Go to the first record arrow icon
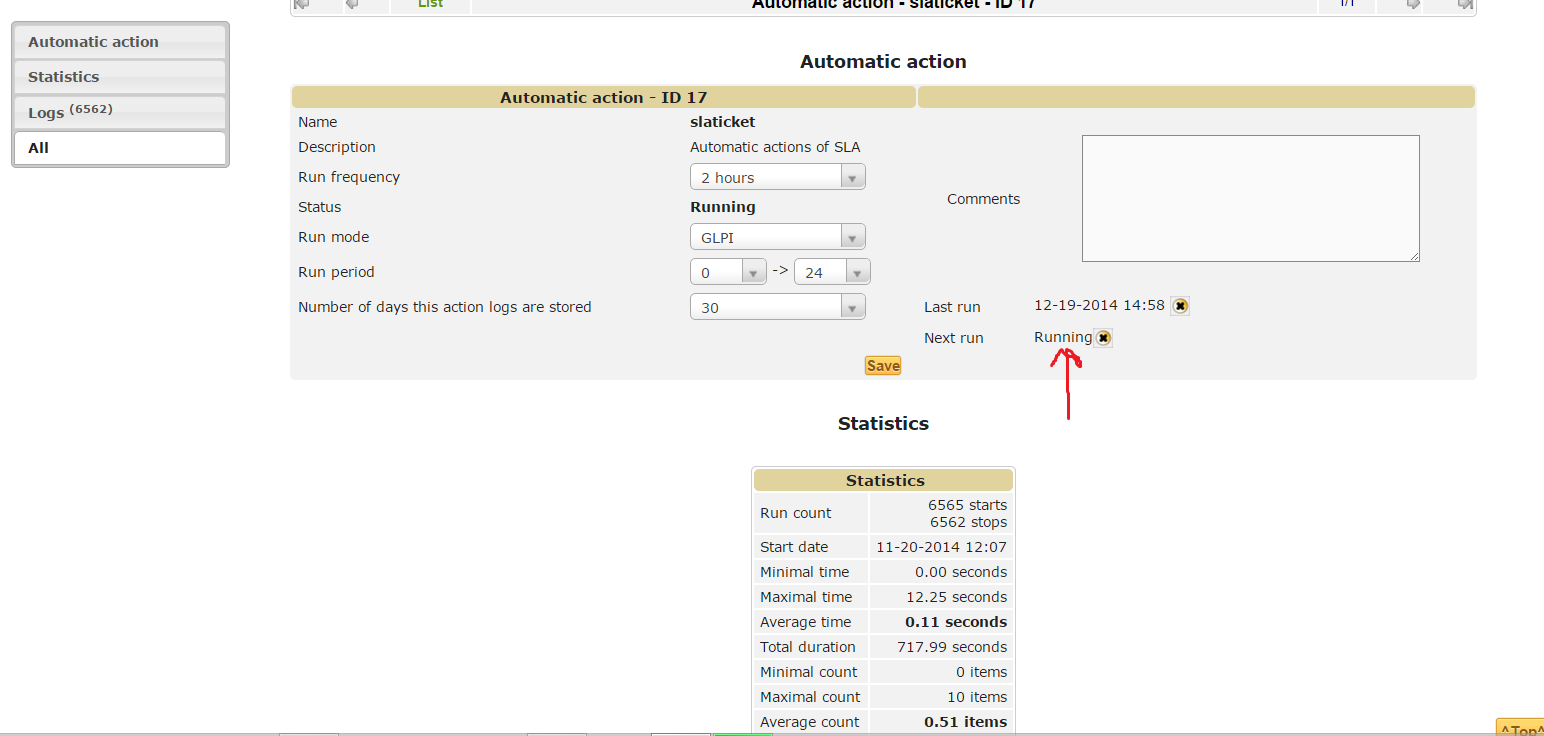1544x736 pixels. pos(302,4)
